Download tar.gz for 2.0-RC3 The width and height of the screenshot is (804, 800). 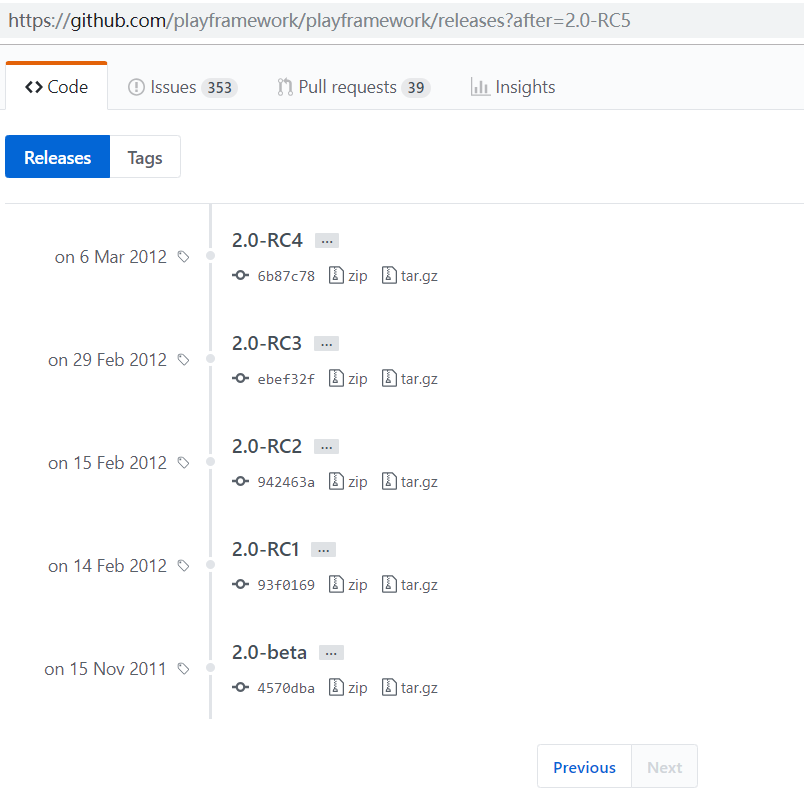tap(410, 378)
